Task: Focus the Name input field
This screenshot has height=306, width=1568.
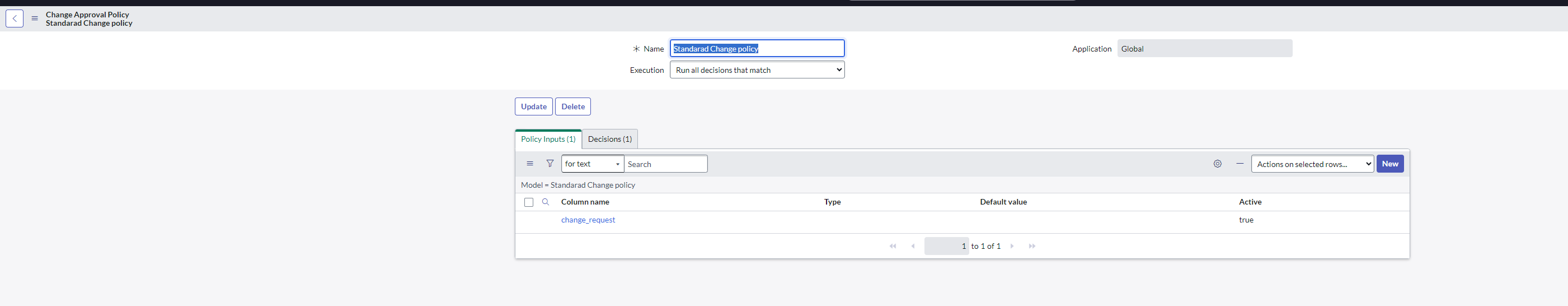Action: pyautogui.click(x=757, y=49)
